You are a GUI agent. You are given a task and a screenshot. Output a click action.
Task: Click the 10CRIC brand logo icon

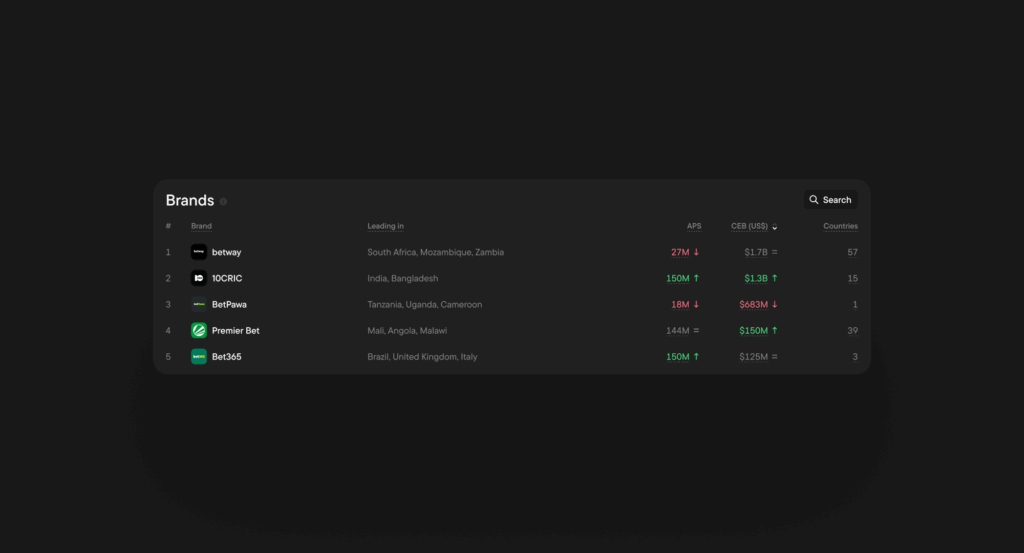click(x=198, y=278)
